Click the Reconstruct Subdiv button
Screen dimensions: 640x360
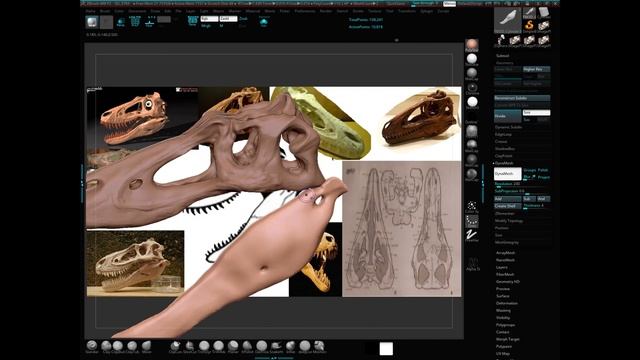[522, 98]
